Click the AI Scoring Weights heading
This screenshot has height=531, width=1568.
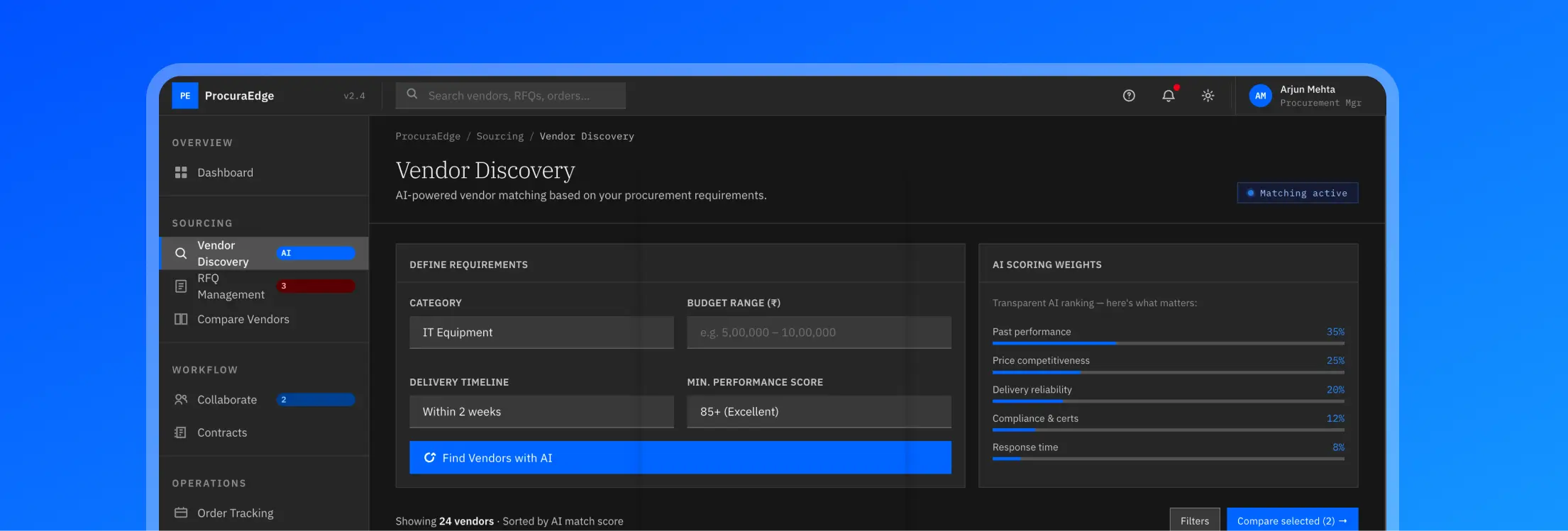(x=1047, y=264)
